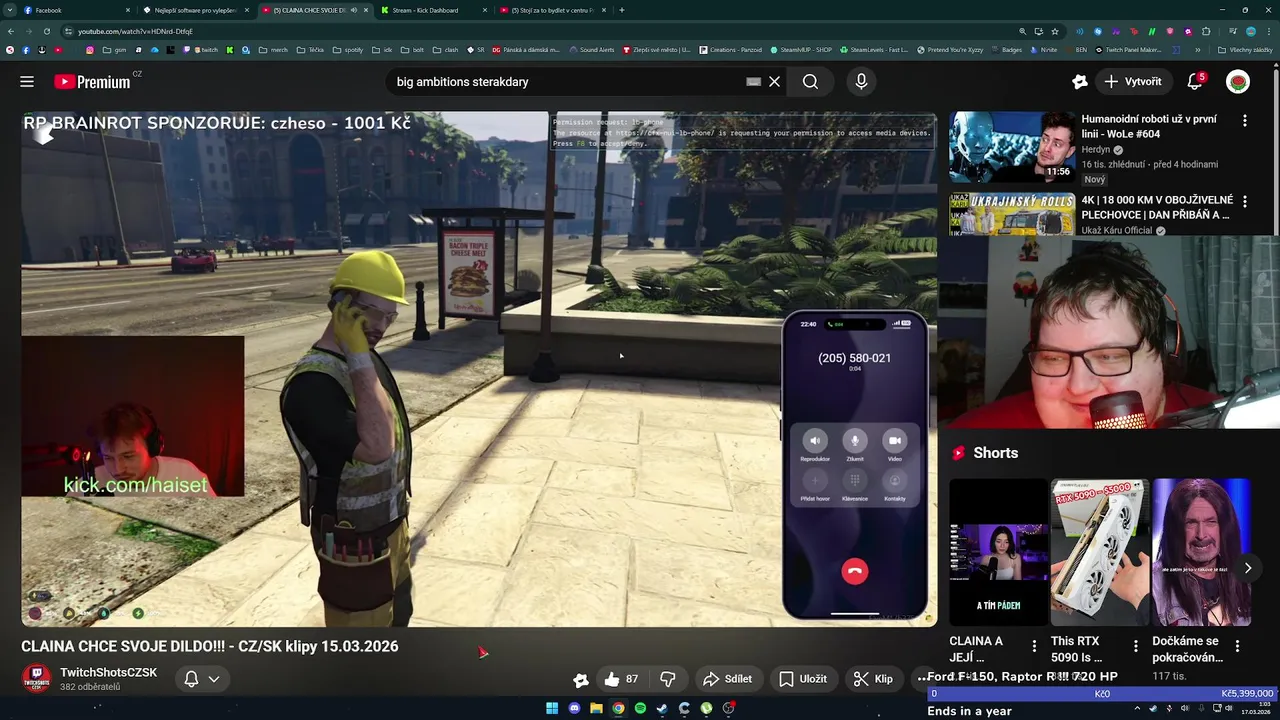Toggle Video on the in-game phone call
This screenshot has width=1280, height=720.
(895, 441)
